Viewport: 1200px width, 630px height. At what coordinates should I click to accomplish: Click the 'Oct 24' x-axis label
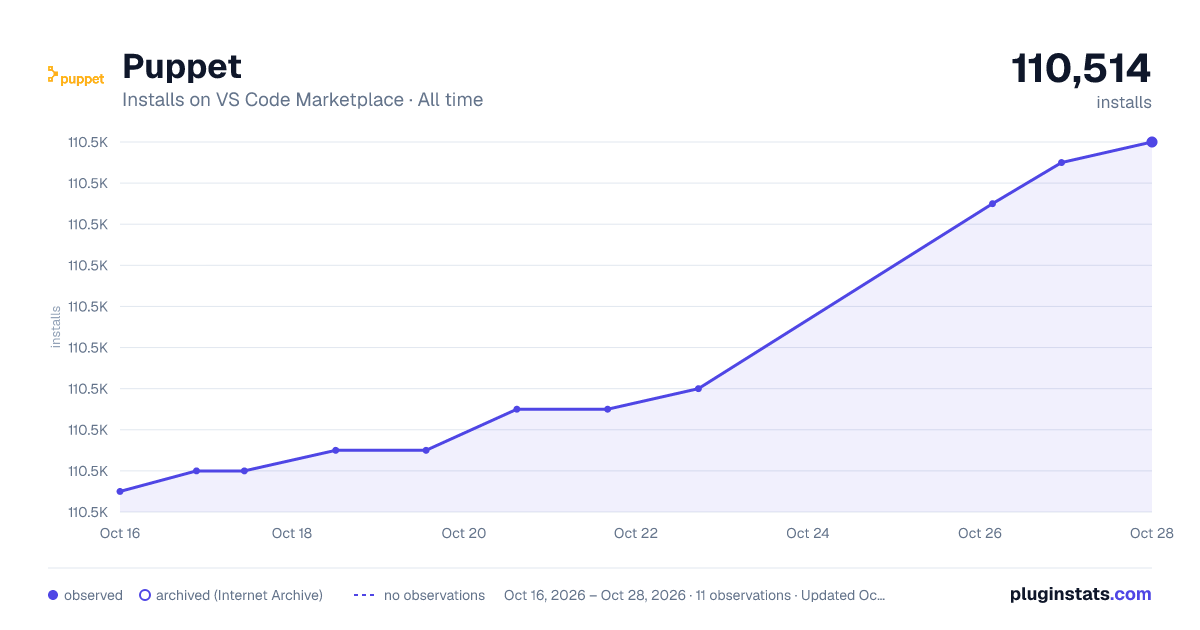(808, 533)
